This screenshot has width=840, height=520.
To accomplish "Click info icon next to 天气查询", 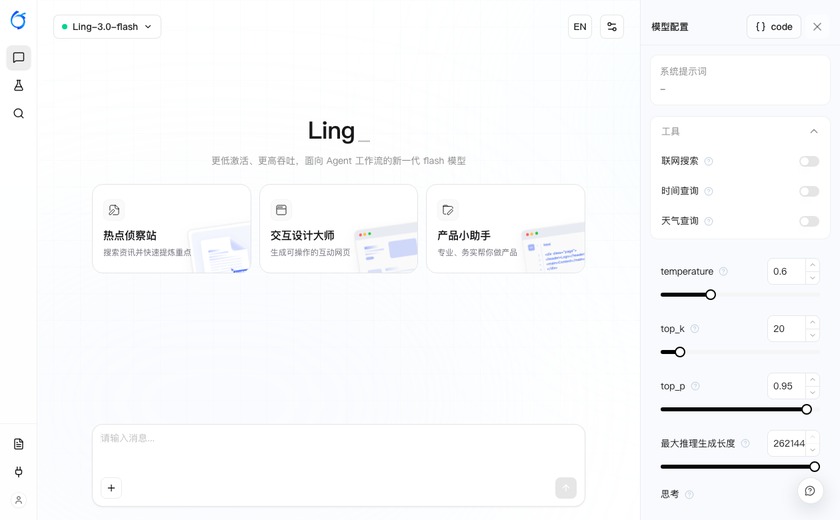I will pyautogui.click(x=708, y=221).
